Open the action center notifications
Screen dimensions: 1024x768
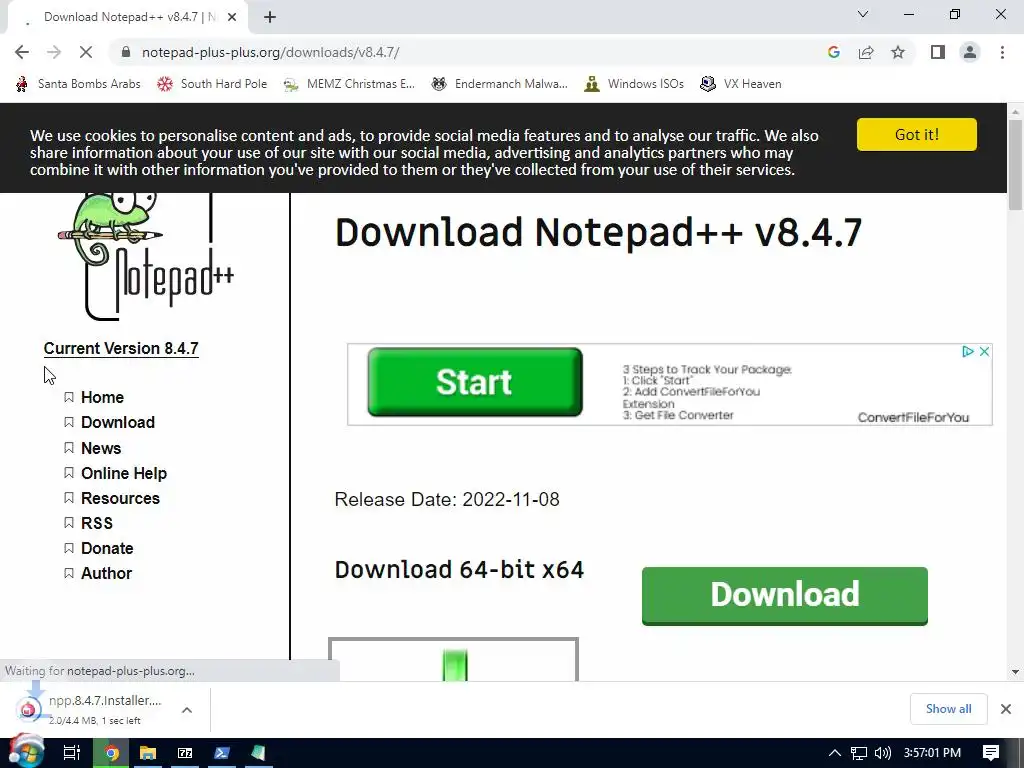(x=991, y=753)
